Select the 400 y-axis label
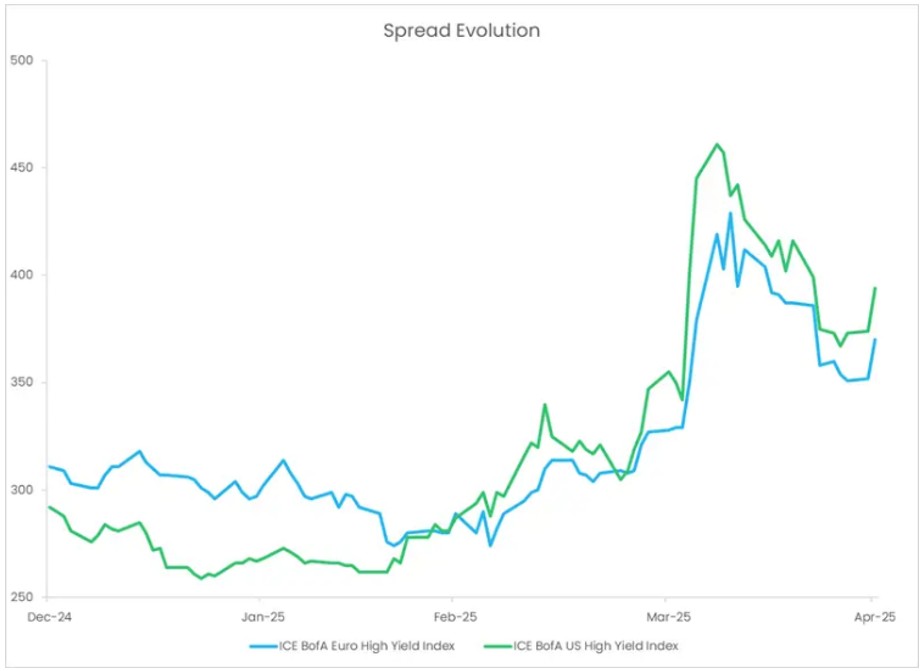Viewport: 922px width, 671px height. 21,275
